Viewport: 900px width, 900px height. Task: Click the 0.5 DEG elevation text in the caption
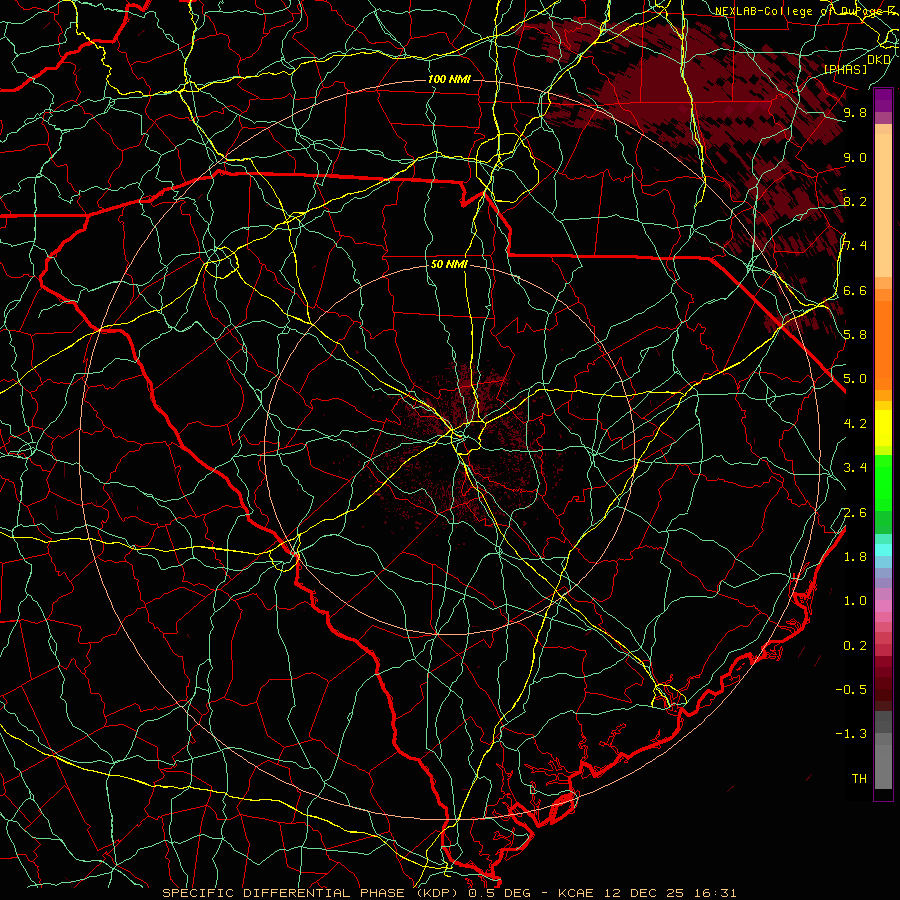pyautogui.click(x=501, y=893)
